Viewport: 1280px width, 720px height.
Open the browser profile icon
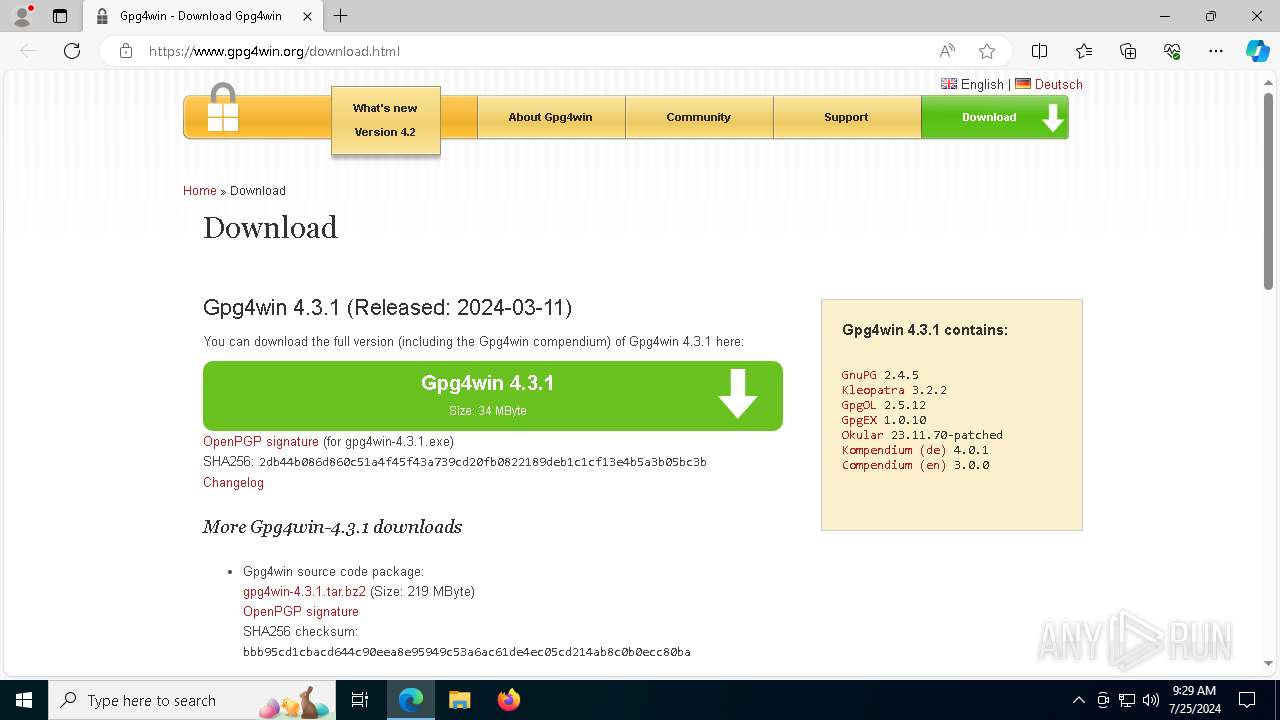(22, 16)
